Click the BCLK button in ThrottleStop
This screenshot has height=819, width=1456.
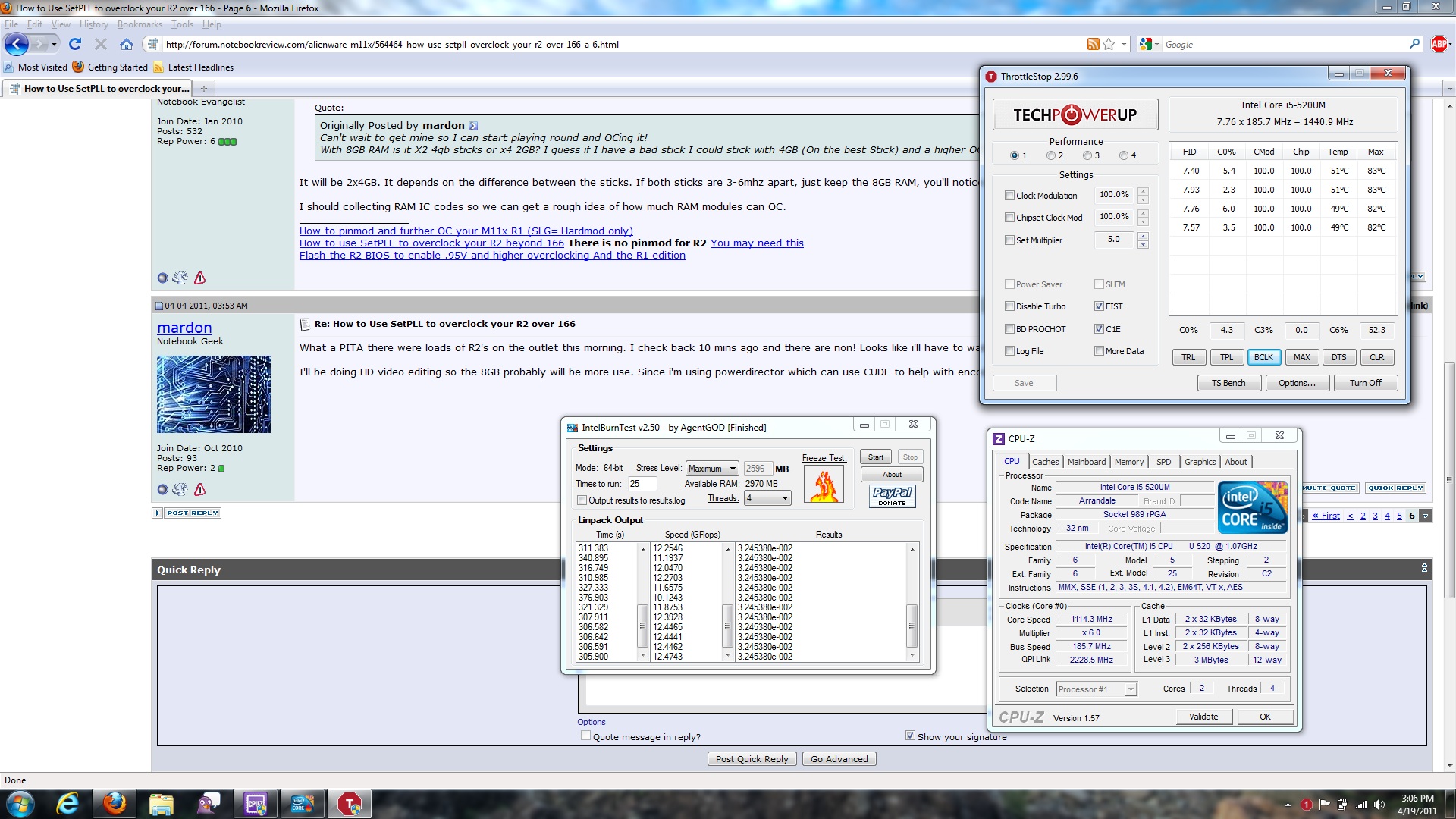[1263, 357]
